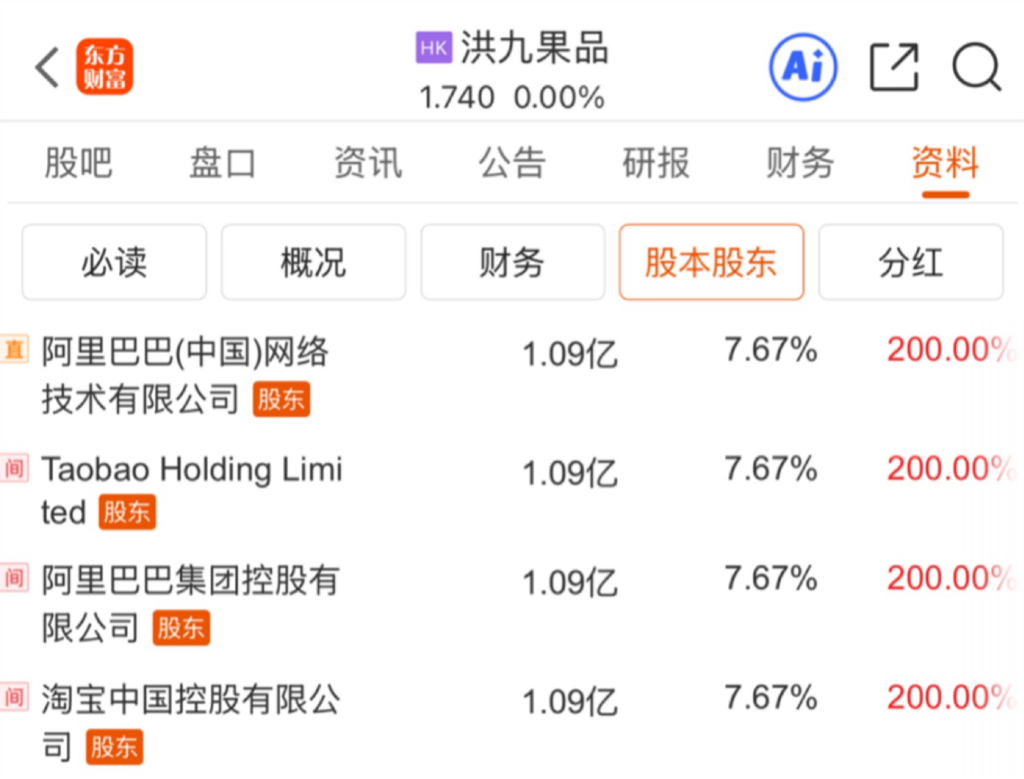Tap 股东 tag under Taobao Holding Limited

click(127, 513)
